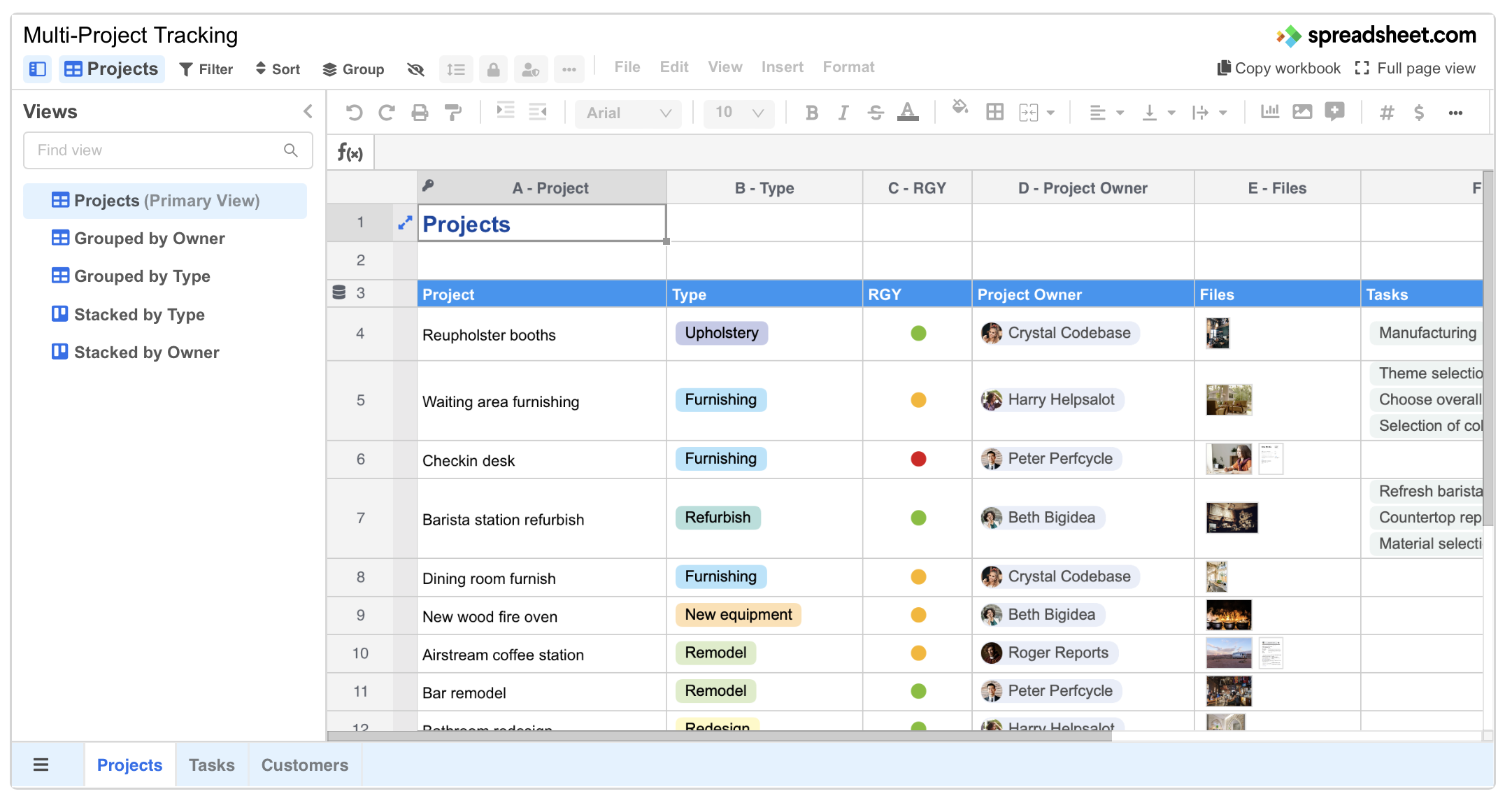Apply currency format
The width and height of the screenshot is (1512, 810).
[1420, 112]
